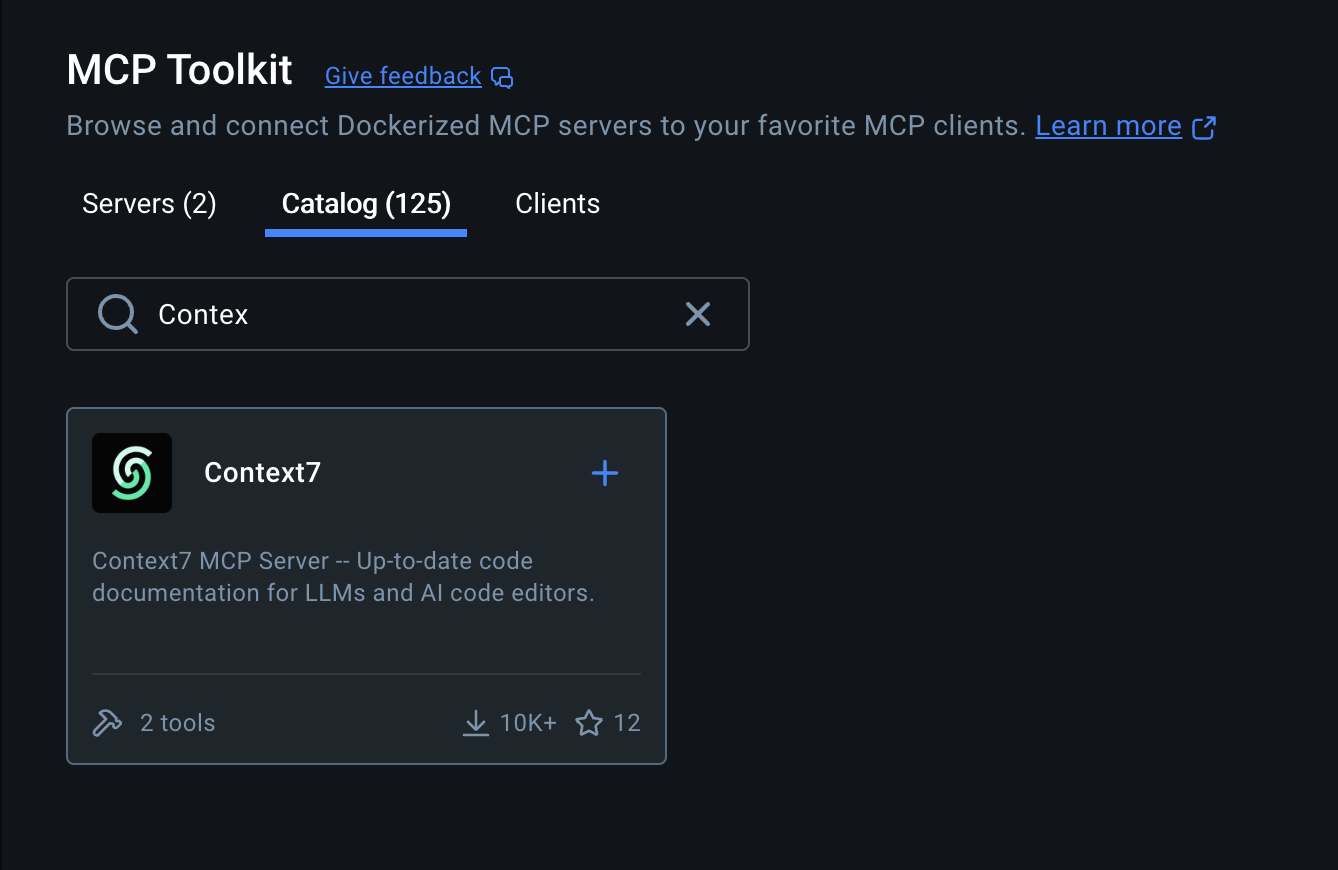Open the Give feedback link
The image size is (1338, 870).
(x=403, y=76)
